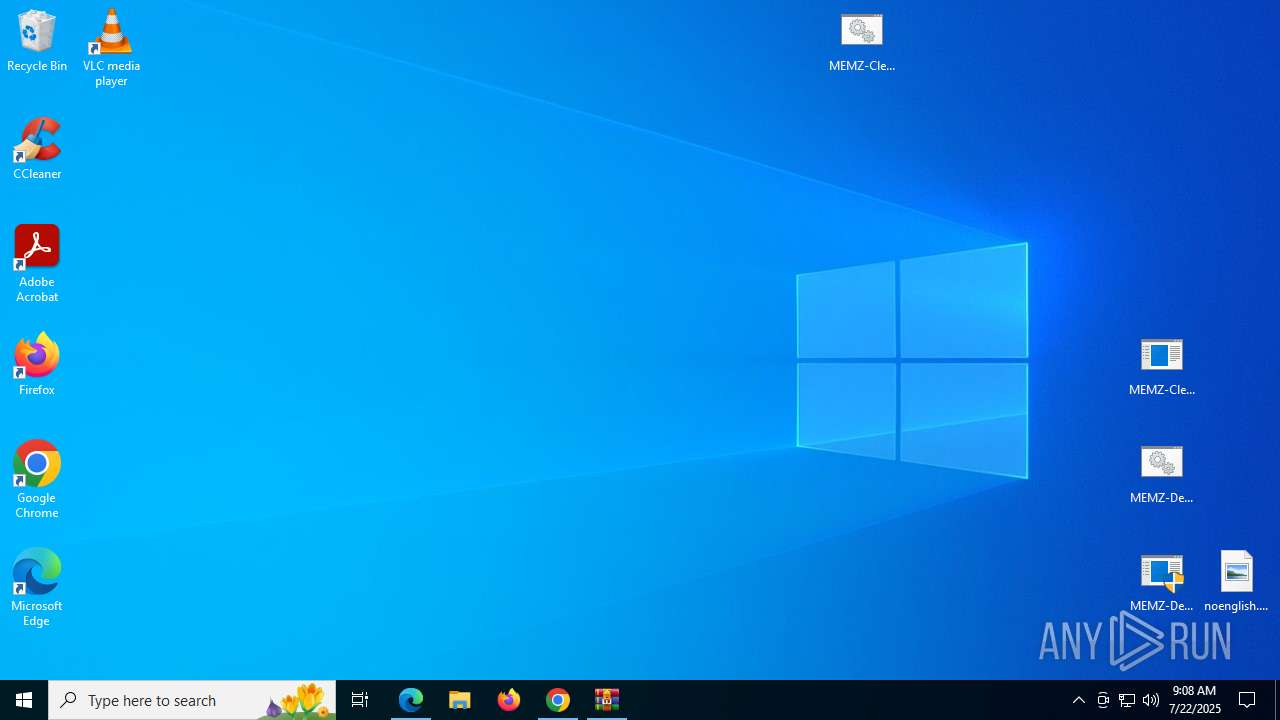1280x720 pixels.
Task: Select the Adobe Acrobat desktop shortcut
Action: coord(37,264)
